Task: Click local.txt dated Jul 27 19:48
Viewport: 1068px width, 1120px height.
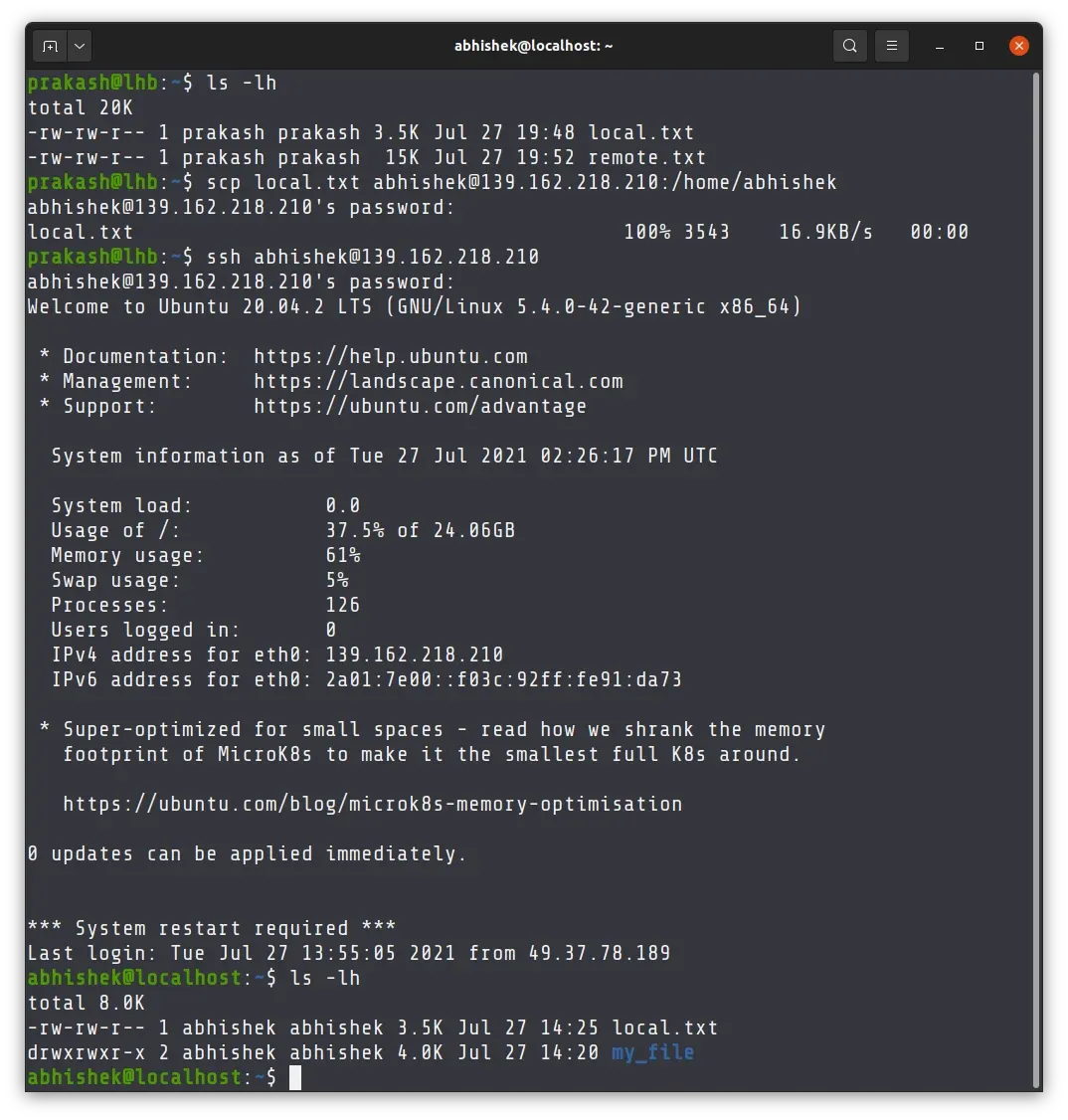Action: pos(640,133)
